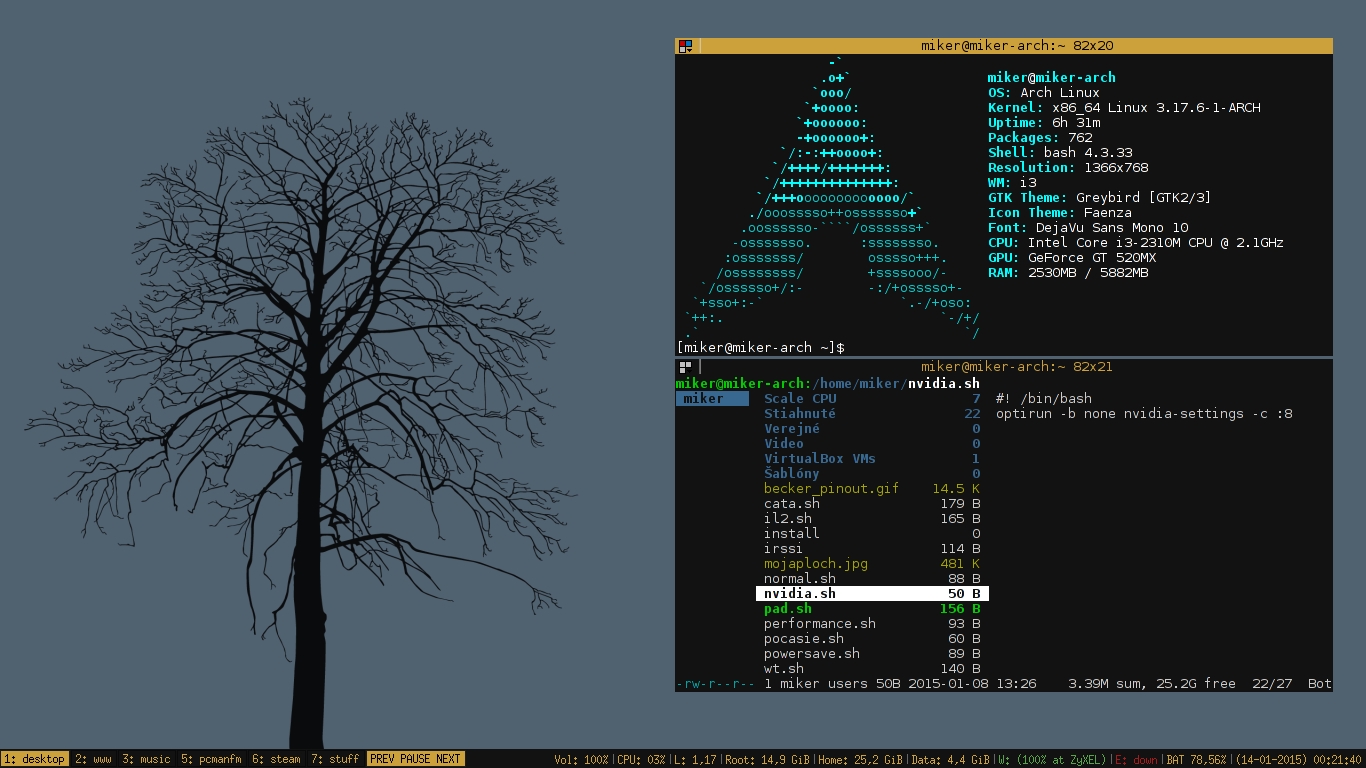The width and height of the screenshot is (1366, 768).
Task: Select the Stiahnuté folder in ranger
Action: [x=872, y=414]
